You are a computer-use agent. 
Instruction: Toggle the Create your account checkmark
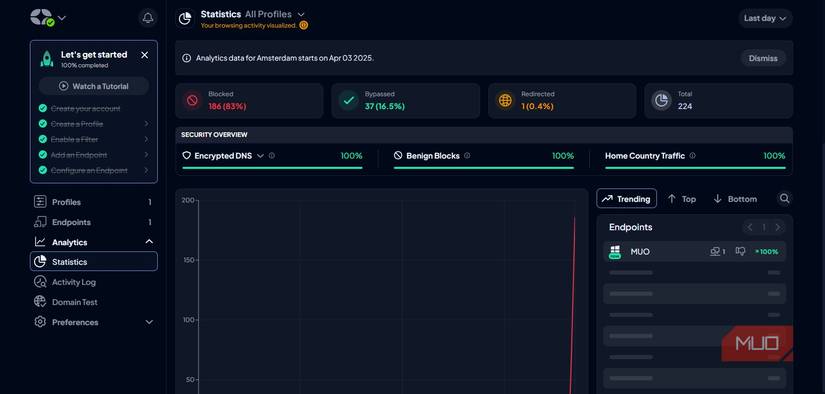pos(43,108)
